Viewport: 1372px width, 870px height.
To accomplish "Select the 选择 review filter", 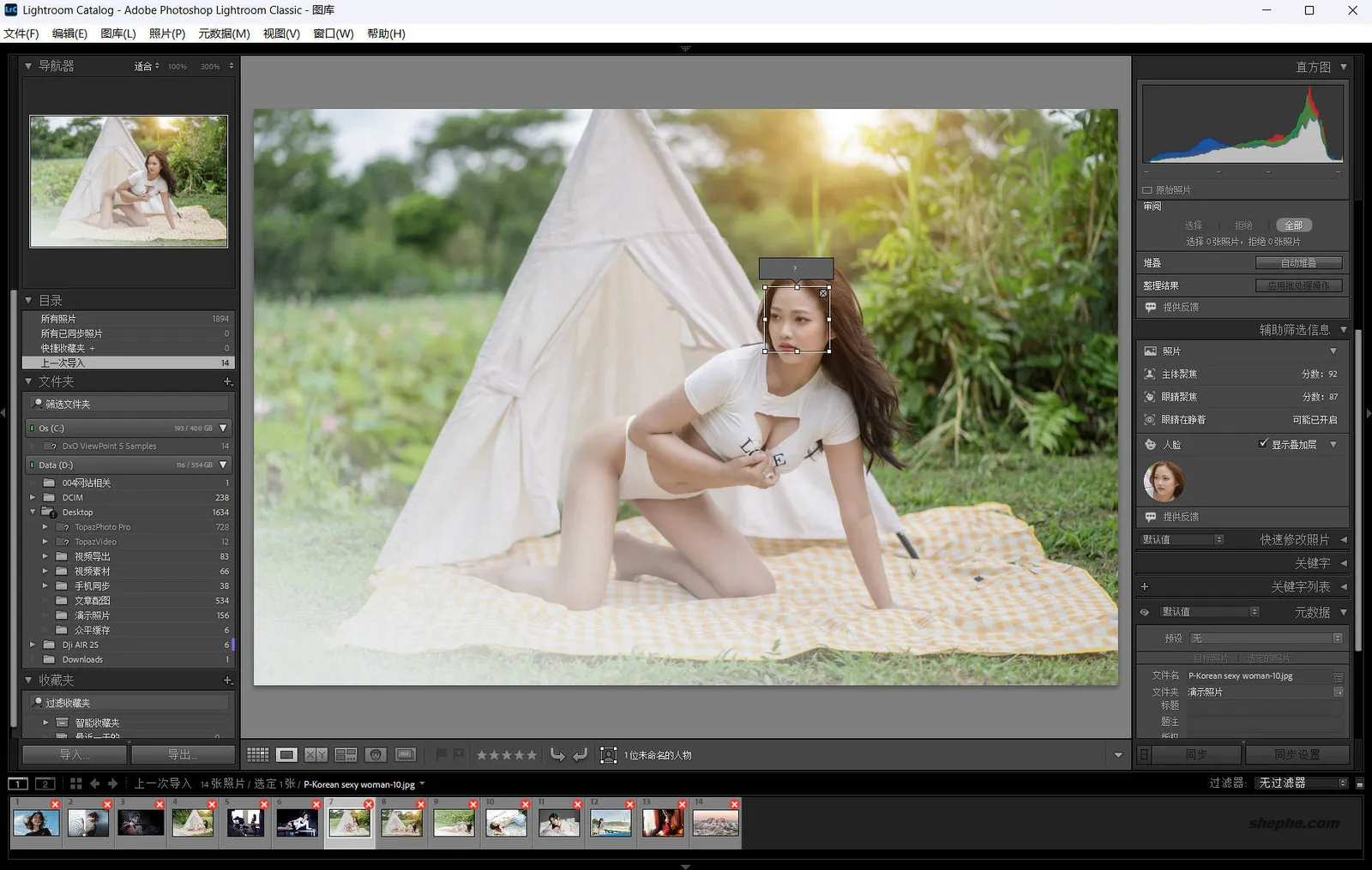I will click(x=1194, y=225).
